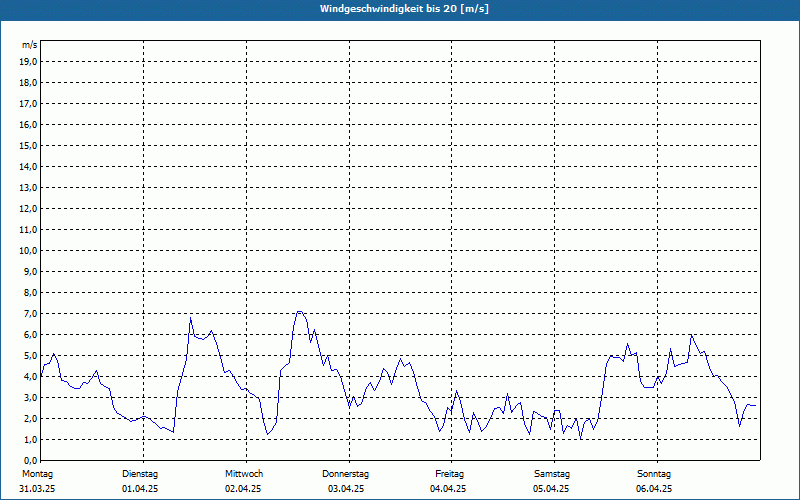Select the 01.04.25 date label
Screen dimensions: 800x500
(140, 489)
